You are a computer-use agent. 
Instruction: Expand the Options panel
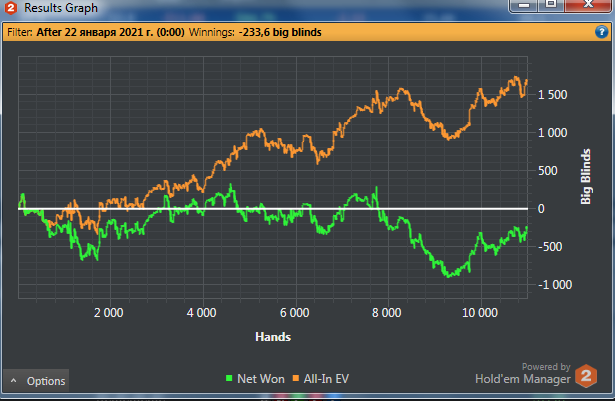[x=36, y=380]
